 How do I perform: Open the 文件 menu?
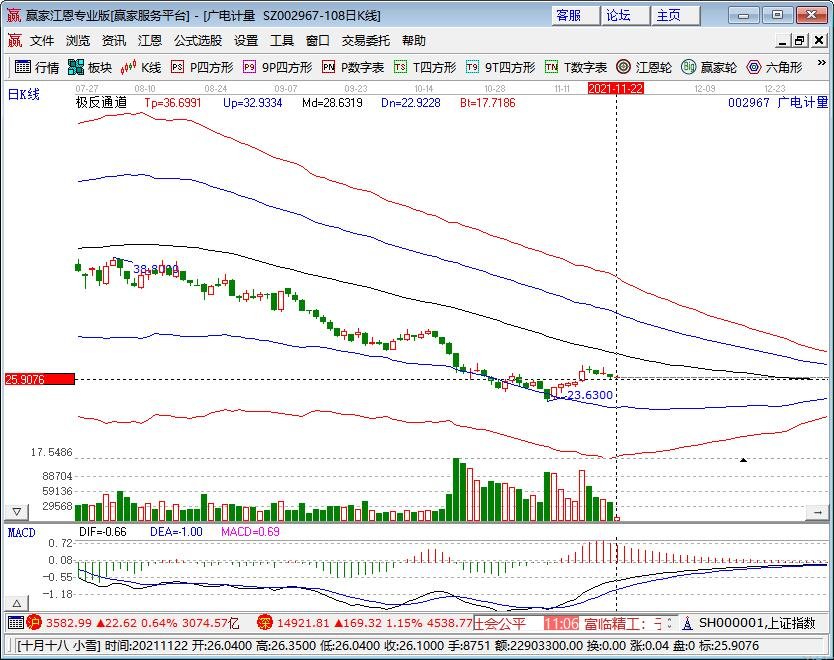click(x=42, y=40)
